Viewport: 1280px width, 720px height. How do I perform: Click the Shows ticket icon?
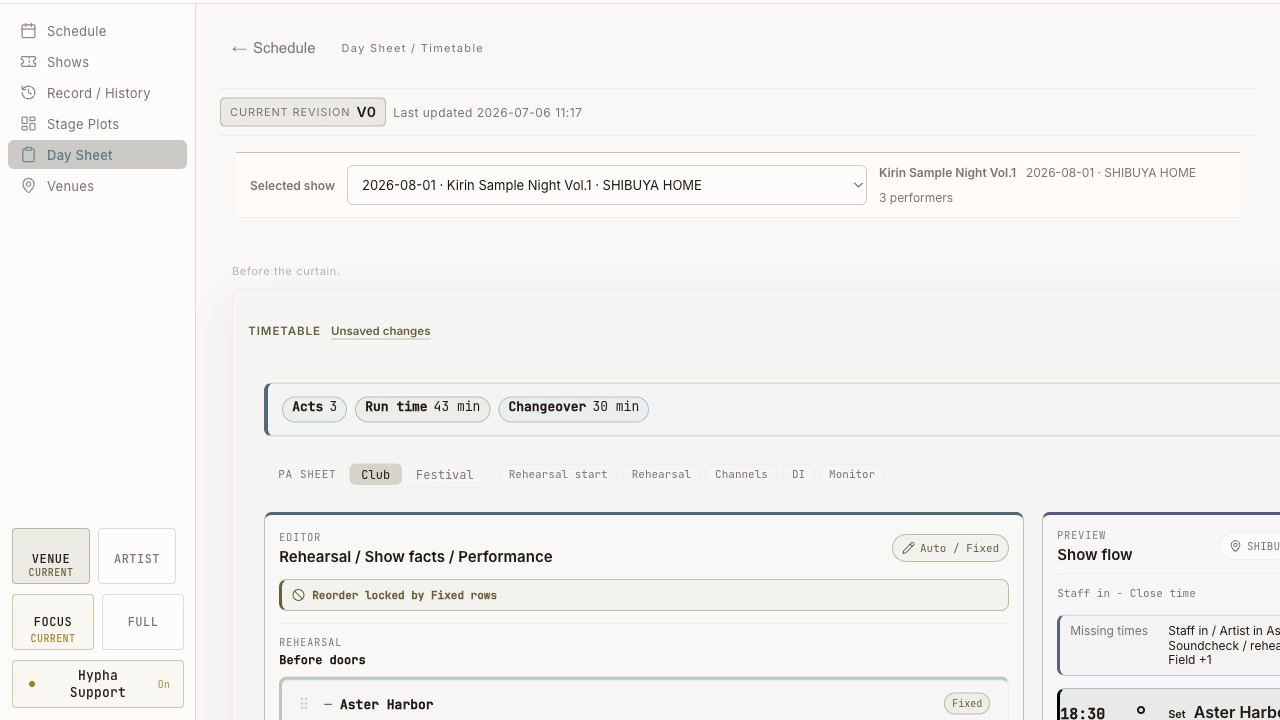click(29, 62)
